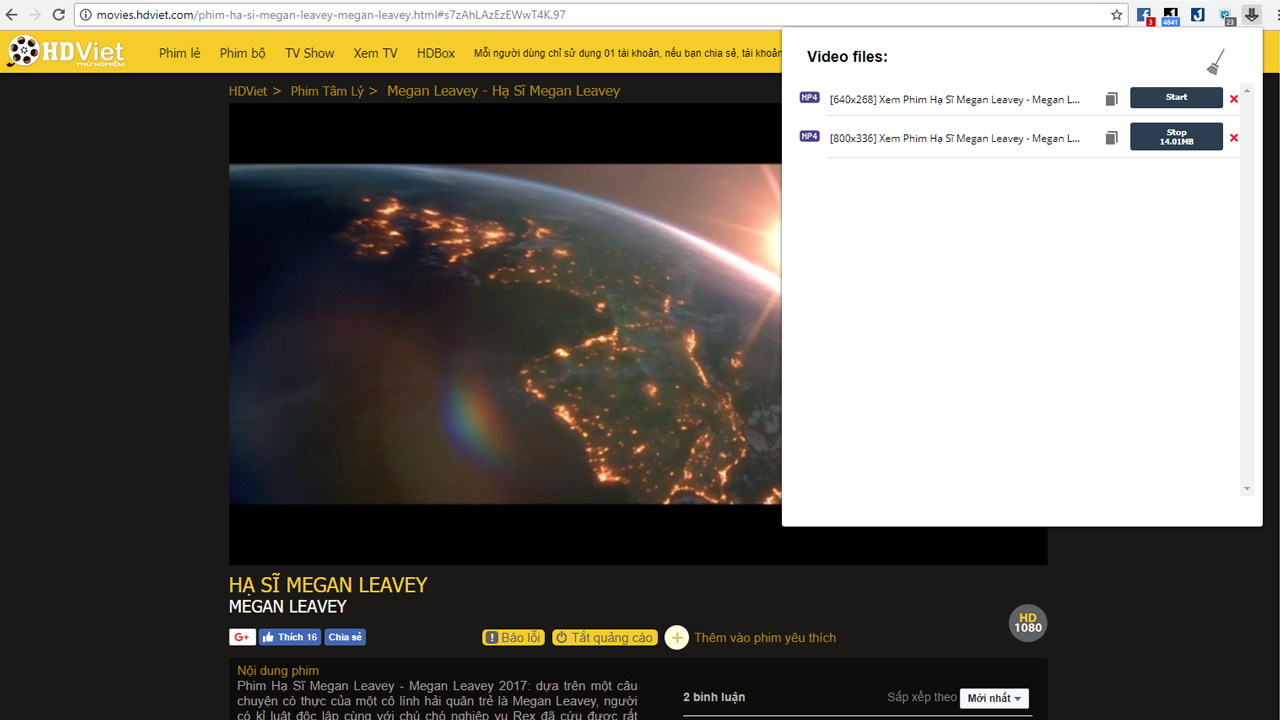The image size is (1280, 720).
Task: Remove the 640x268 video with red X
Action: (x=1234, y=99)
